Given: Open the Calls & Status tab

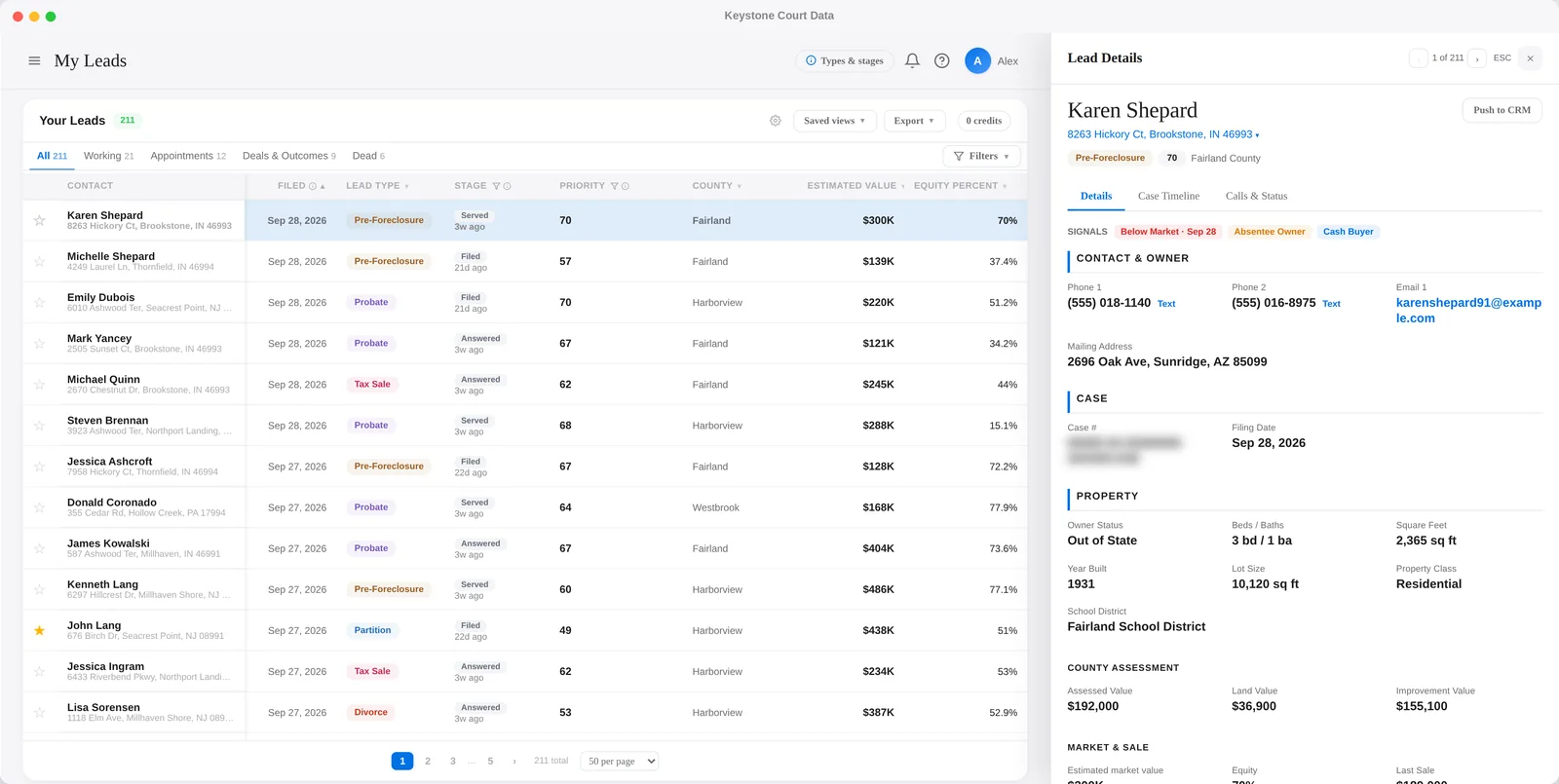Looking at the screenshot, I should tap(1256, 196).
